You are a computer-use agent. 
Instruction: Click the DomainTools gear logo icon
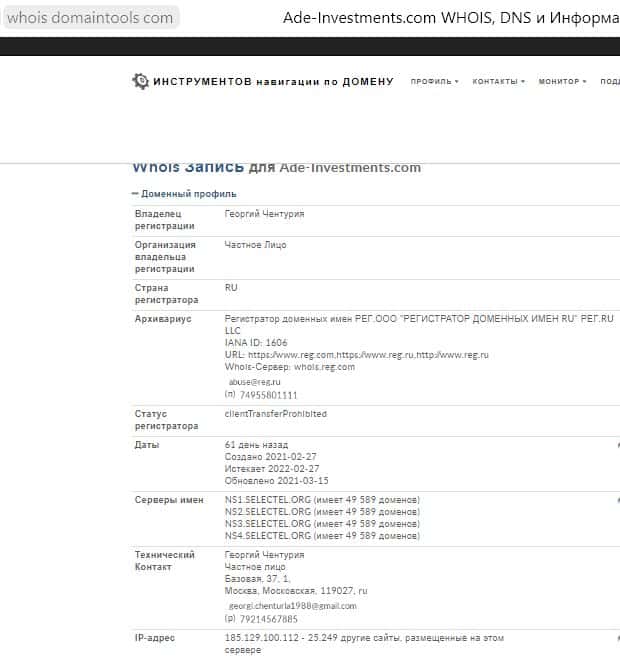click(x=141, y=81)
